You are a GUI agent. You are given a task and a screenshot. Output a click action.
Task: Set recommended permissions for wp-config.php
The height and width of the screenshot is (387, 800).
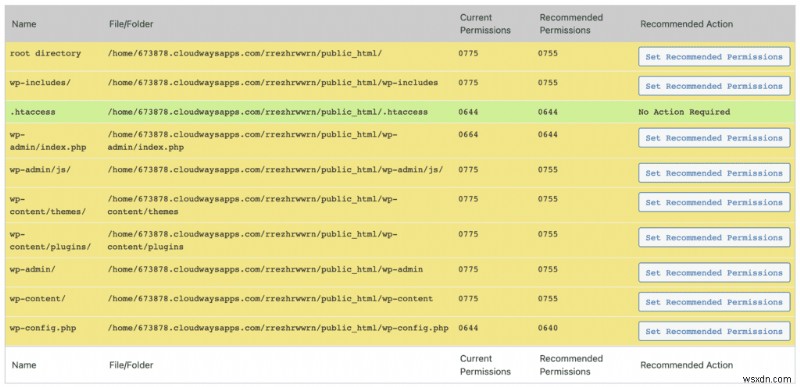pyautogui.click(x=714, y=331)
